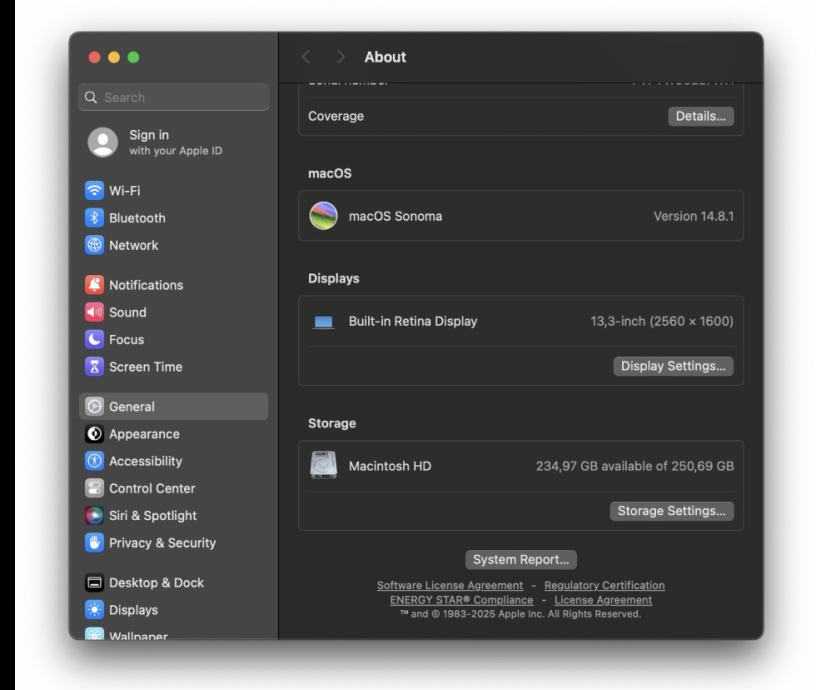Select Desktop & Dock label

[x=156, y=583]
